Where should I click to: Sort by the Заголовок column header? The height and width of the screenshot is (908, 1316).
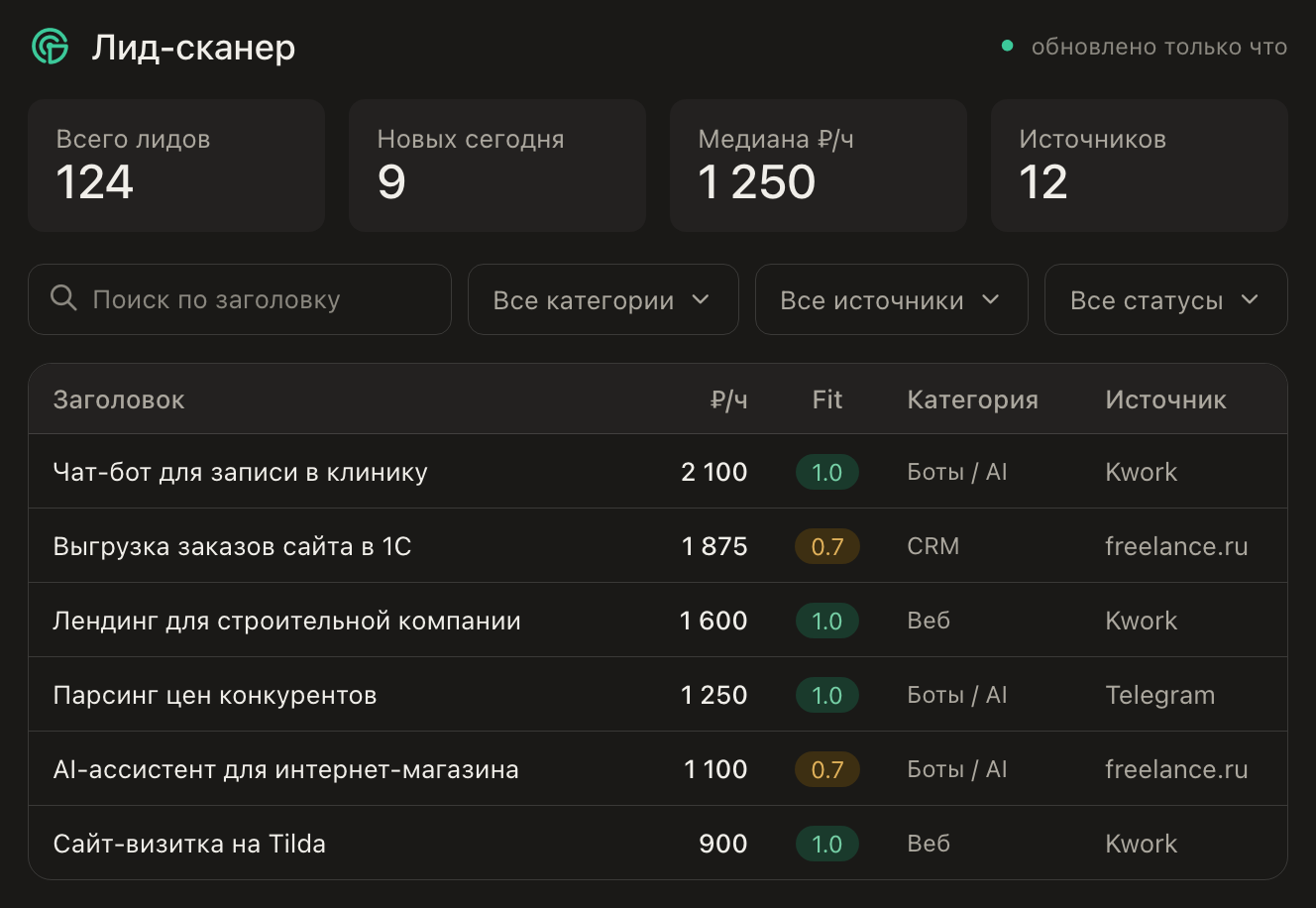pos(119,399)
